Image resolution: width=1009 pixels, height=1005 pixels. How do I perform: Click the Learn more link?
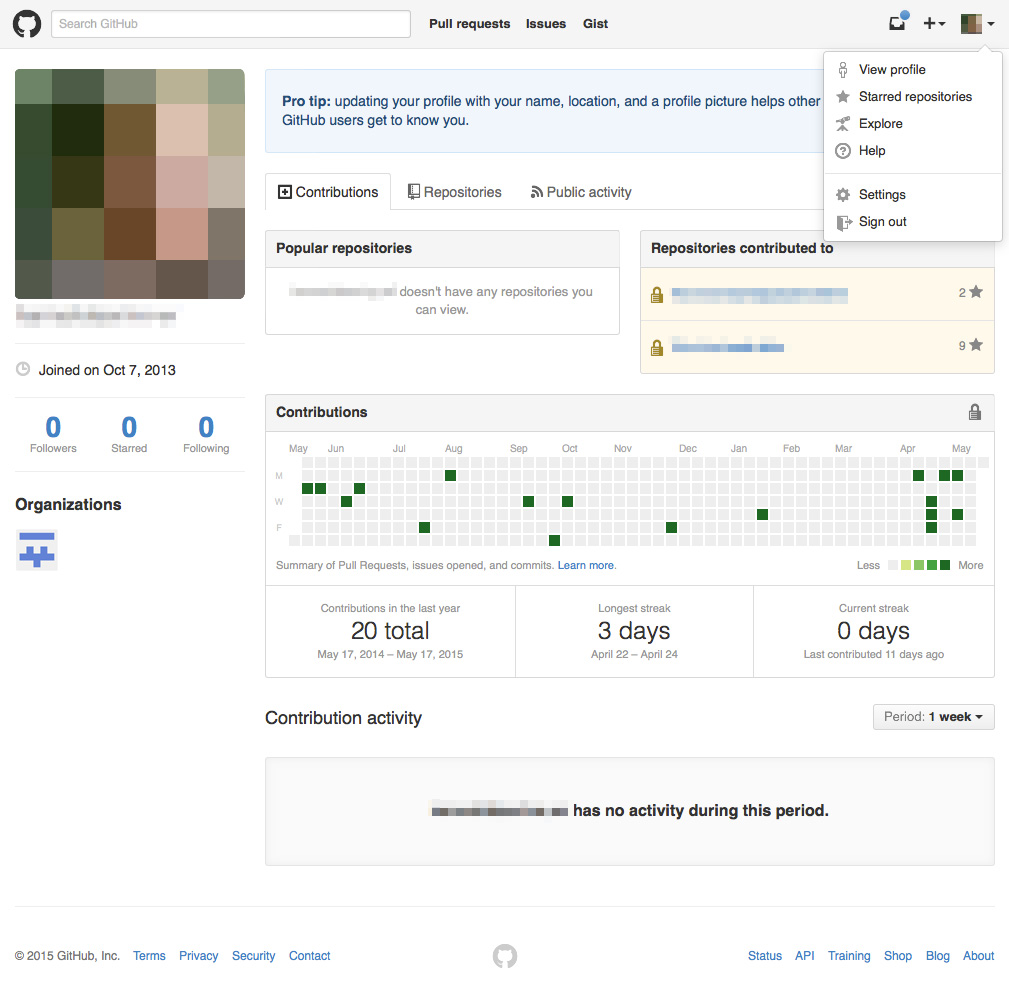(x=586, y=566)
